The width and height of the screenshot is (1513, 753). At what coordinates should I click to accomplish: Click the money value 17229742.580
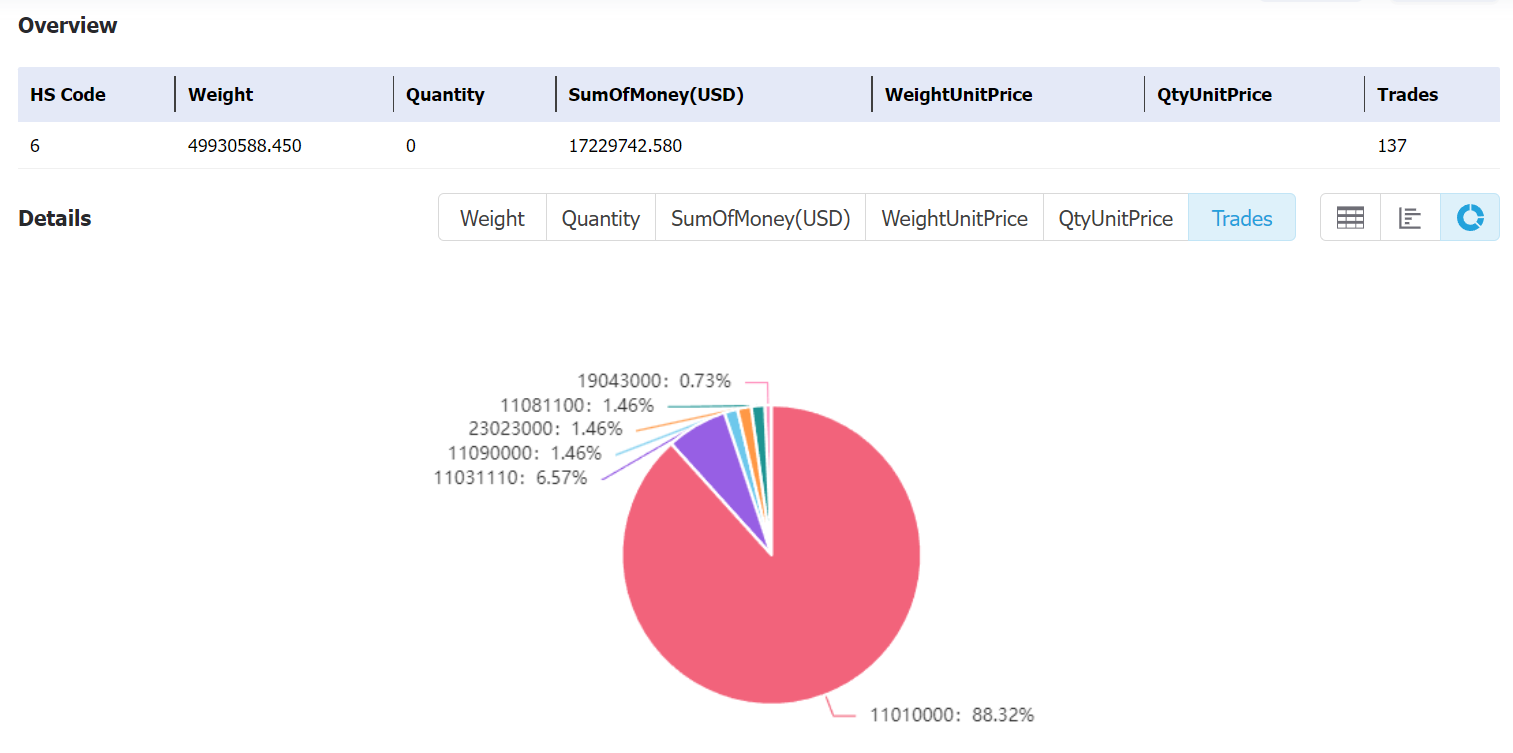(625, 146)
